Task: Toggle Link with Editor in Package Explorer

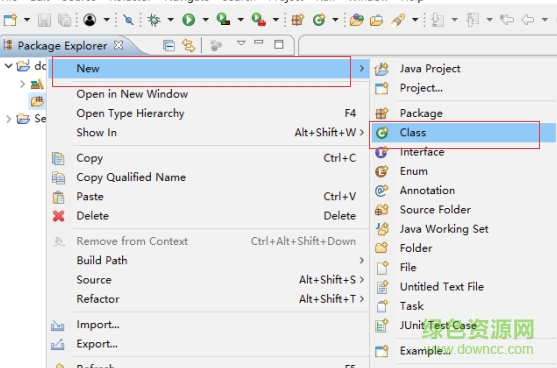Action: pyautogui.click(x=189, y=45)
